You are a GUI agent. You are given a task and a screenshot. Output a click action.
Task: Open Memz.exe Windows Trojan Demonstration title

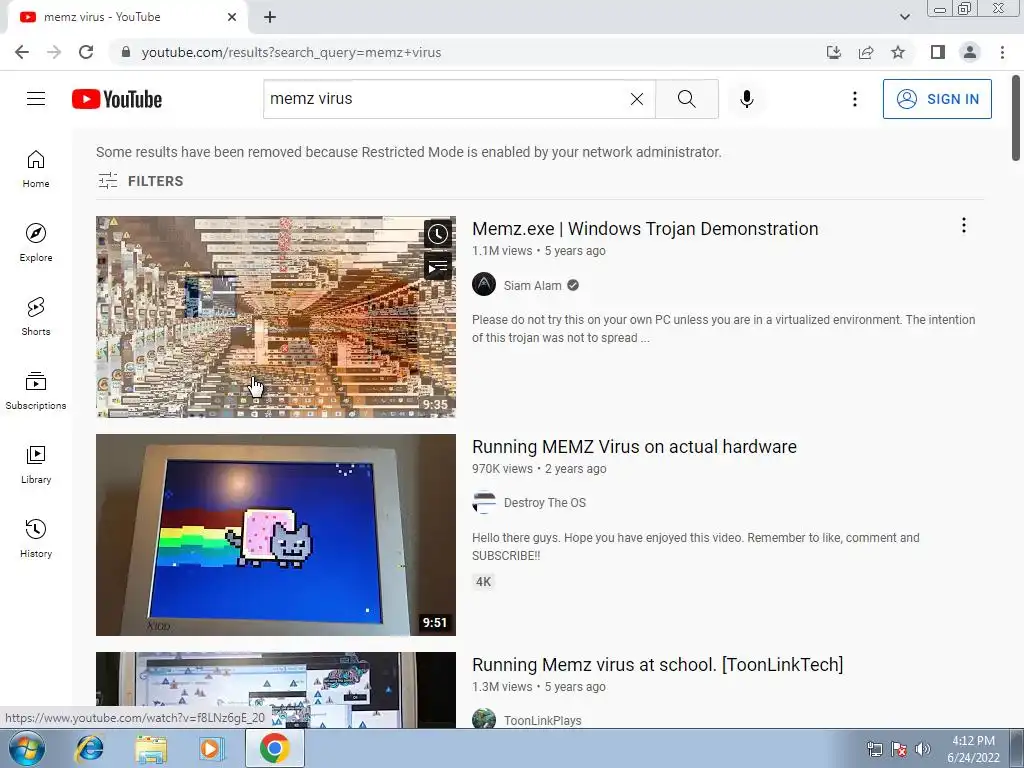(645, 229)
